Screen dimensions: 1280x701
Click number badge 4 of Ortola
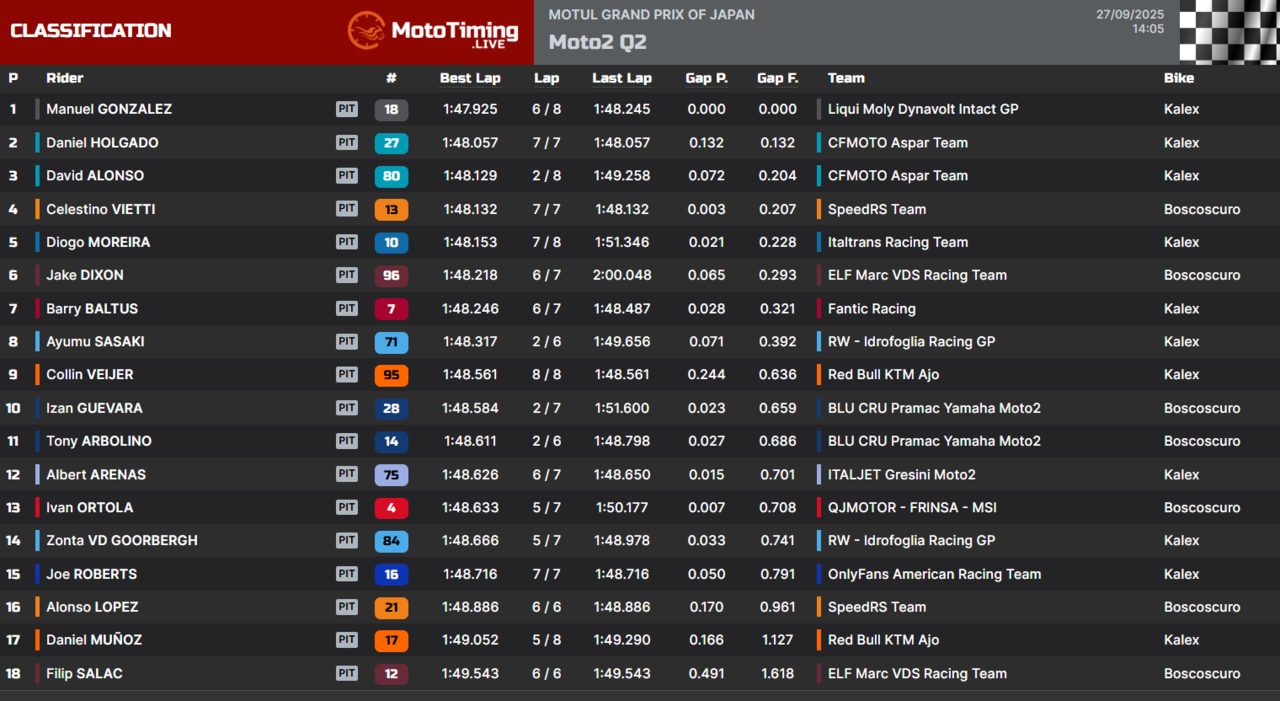click(x=391, y=508)
